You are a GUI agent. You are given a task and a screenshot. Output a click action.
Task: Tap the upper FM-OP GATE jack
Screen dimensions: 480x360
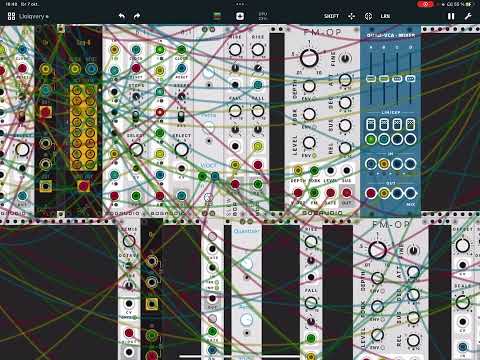(330, 193)
